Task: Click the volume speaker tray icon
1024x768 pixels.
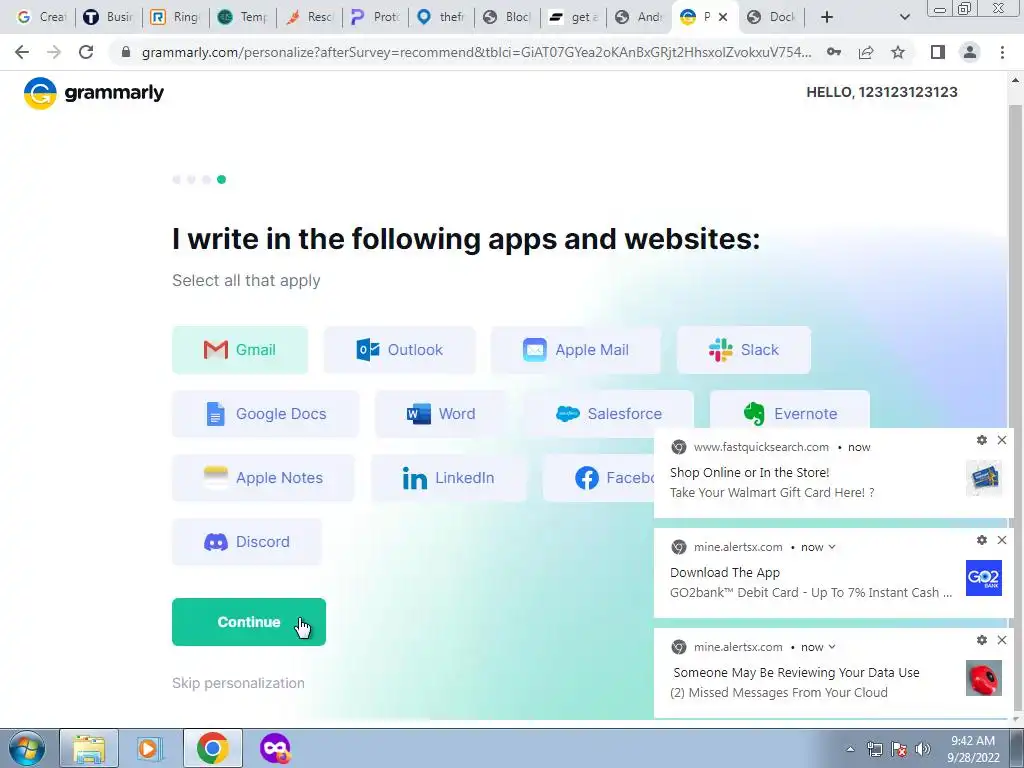Action: (x=923, y=749)
